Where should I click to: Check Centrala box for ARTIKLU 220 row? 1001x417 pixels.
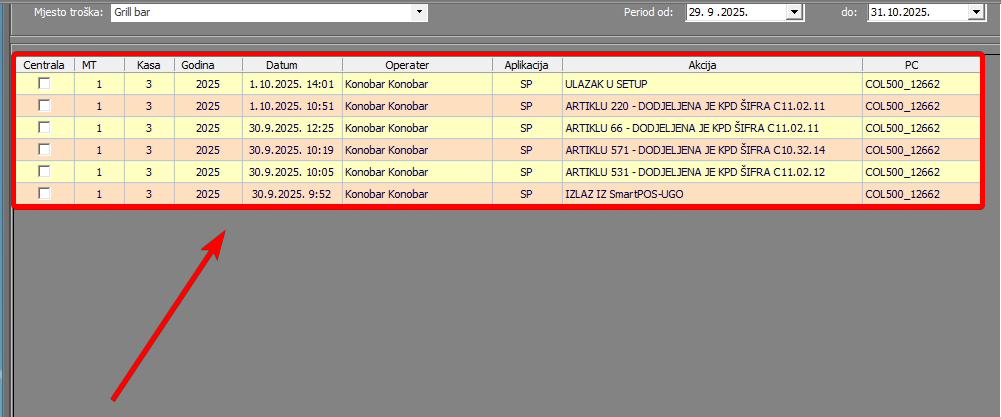[x=44, y=105]
